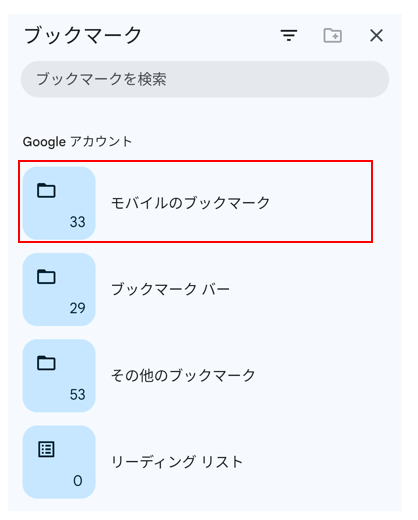
Task: Click the folder glyph of その他のブックマーク
Action: [x=46, y=363]
